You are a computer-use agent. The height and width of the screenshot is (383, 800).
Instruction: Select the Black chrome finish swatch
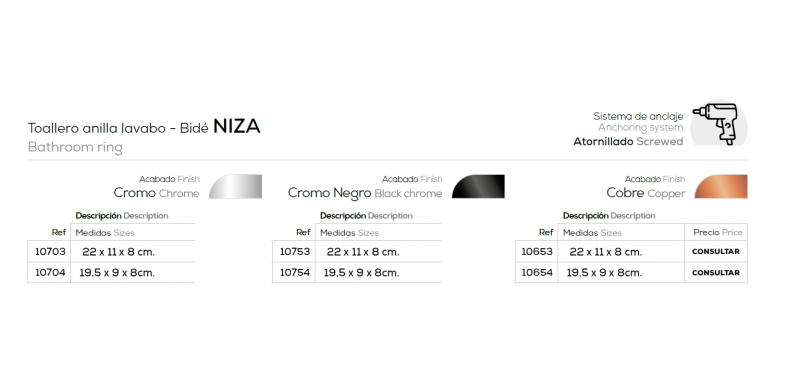tap(478, 187)
